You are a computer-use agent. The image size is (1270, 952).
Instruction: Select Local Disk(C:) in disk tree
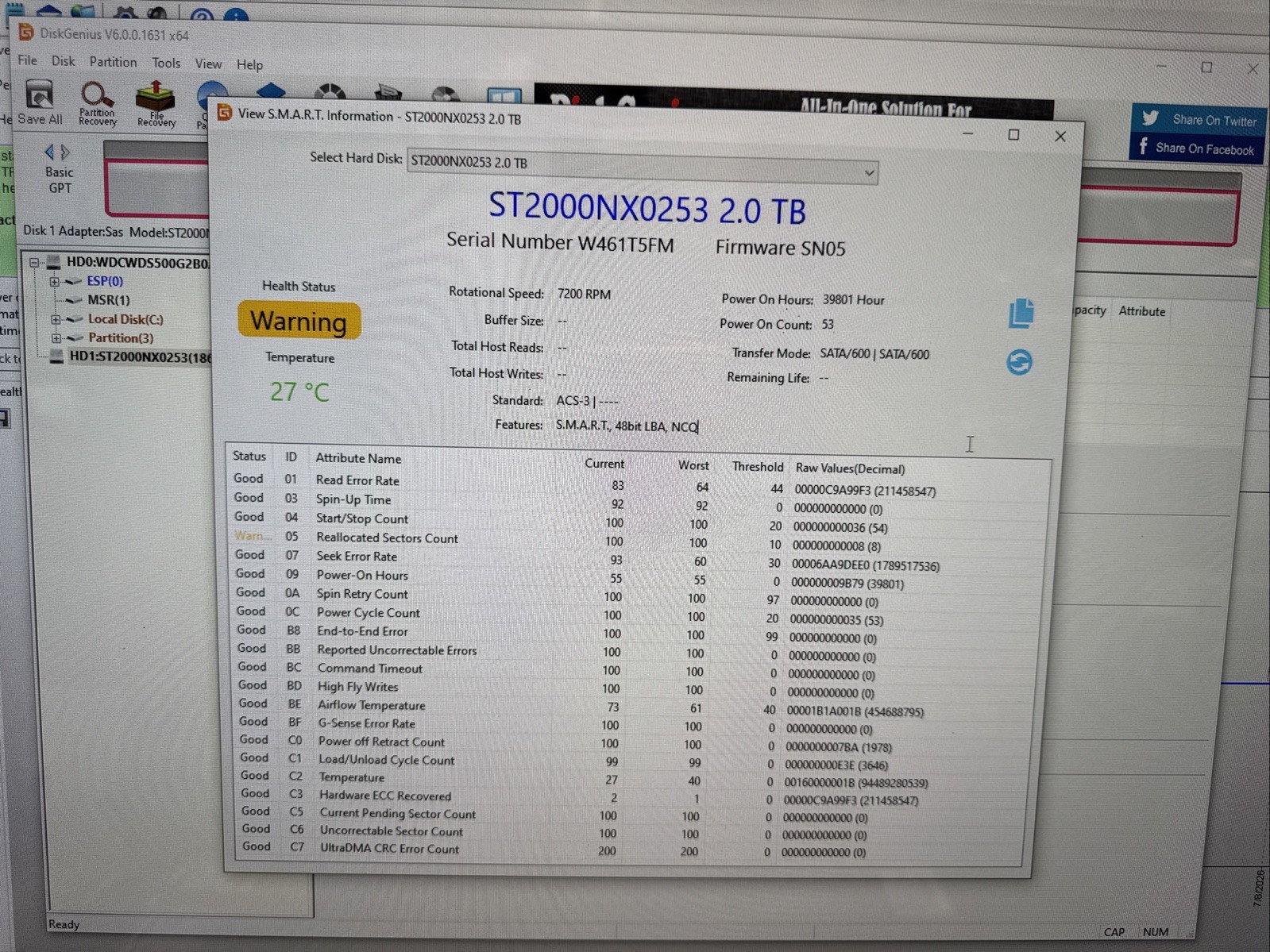click(x=125, y=319)
